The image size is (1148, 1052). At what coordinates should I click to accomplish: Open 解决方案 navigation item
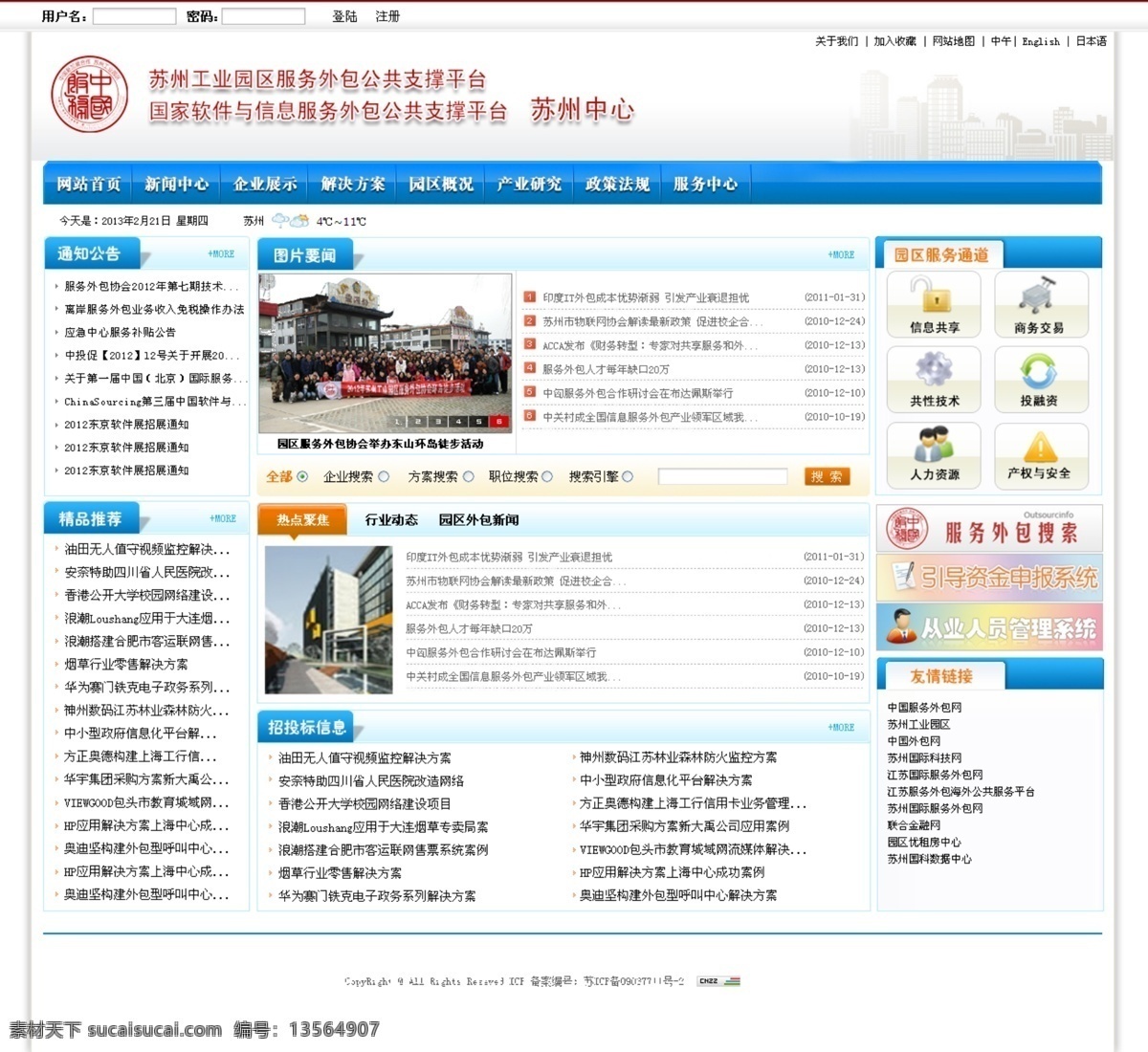(x=353, y=184)
